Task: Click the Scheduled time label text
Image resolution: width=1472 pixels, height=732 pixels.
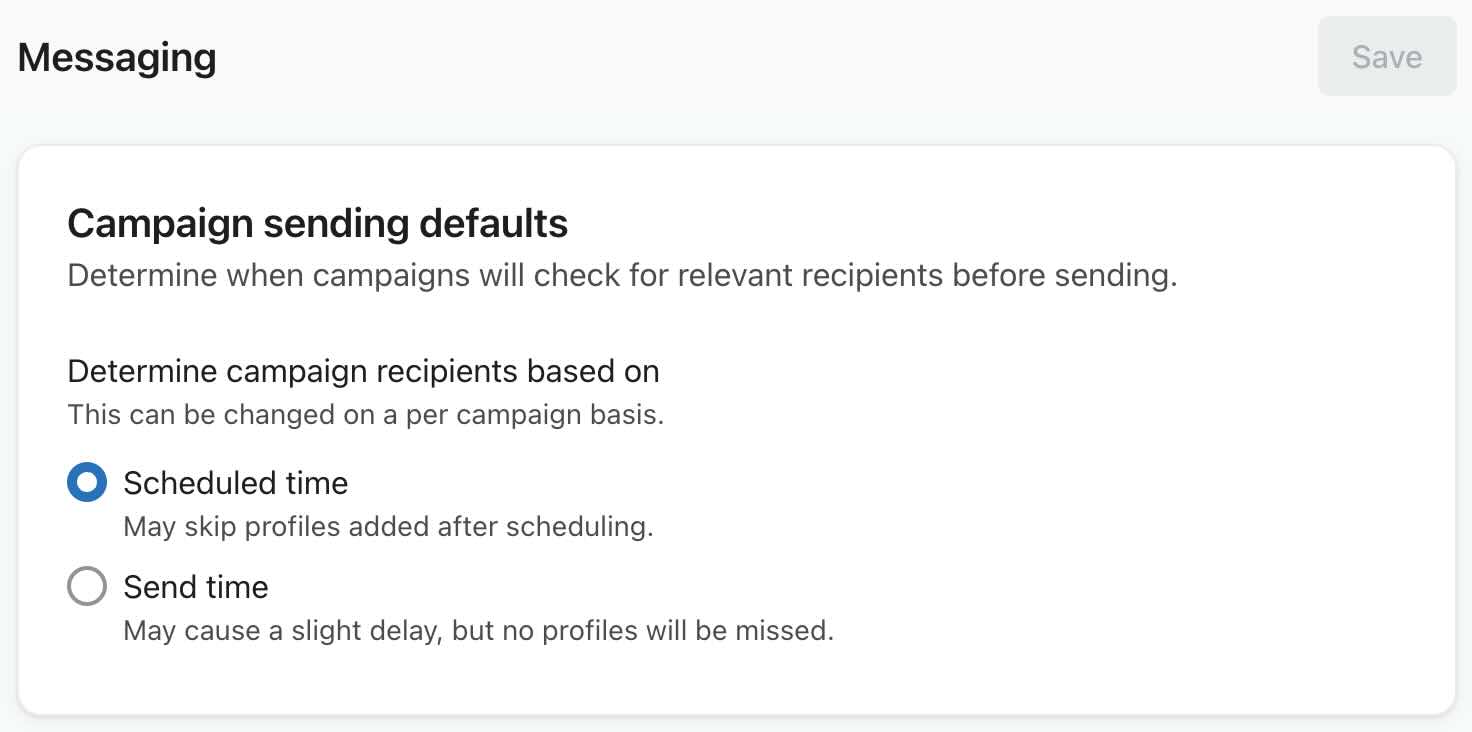Action: [x=235, y=482]
